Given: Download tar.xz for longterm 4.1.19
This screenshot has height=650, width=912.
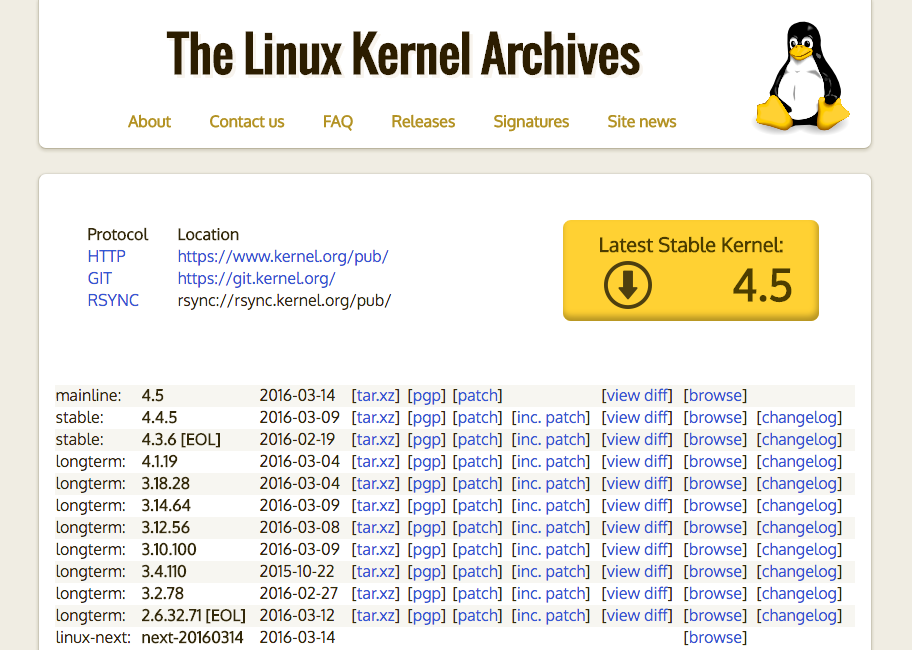Looking at the screenshot, I should tap(375, 462).
